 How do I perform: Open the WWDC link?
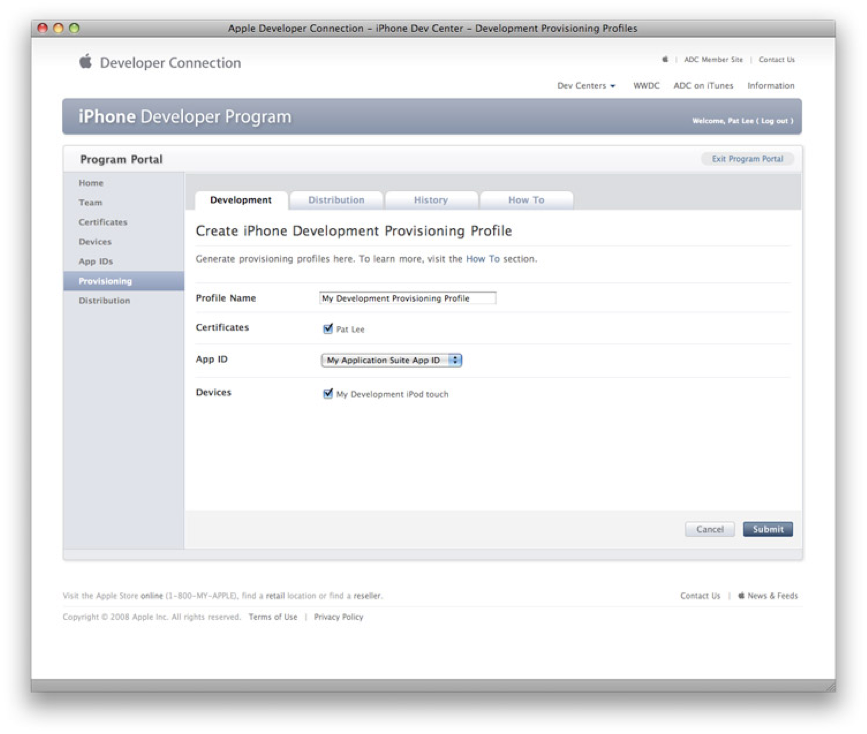pyautogui.click(x=646, y=86)
